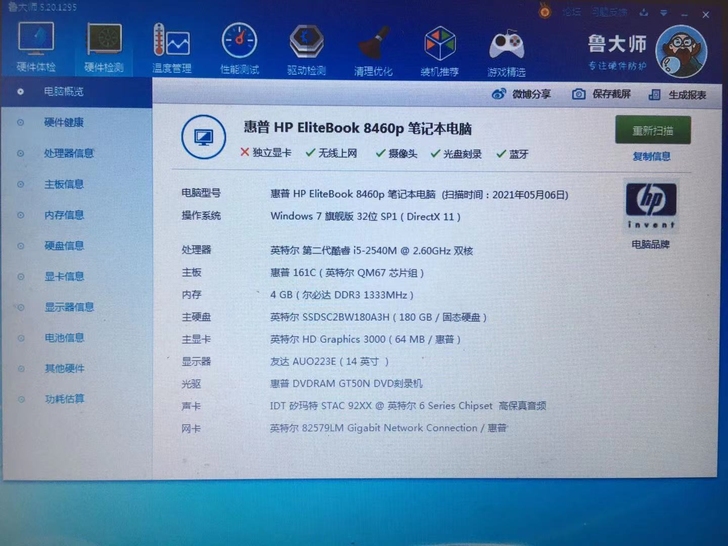This screenshot has height=546, width=728.
Task: Open title bar dropdown menu arrow
Action: (664, 13)
